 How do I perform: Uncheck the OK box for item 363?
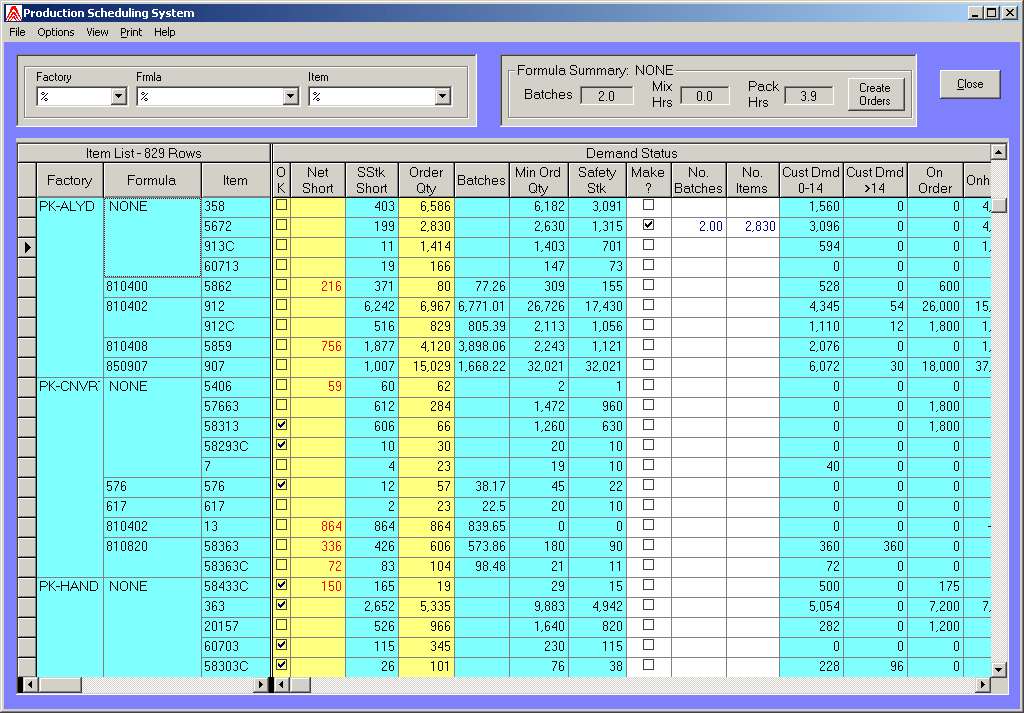tap(281, 605)
